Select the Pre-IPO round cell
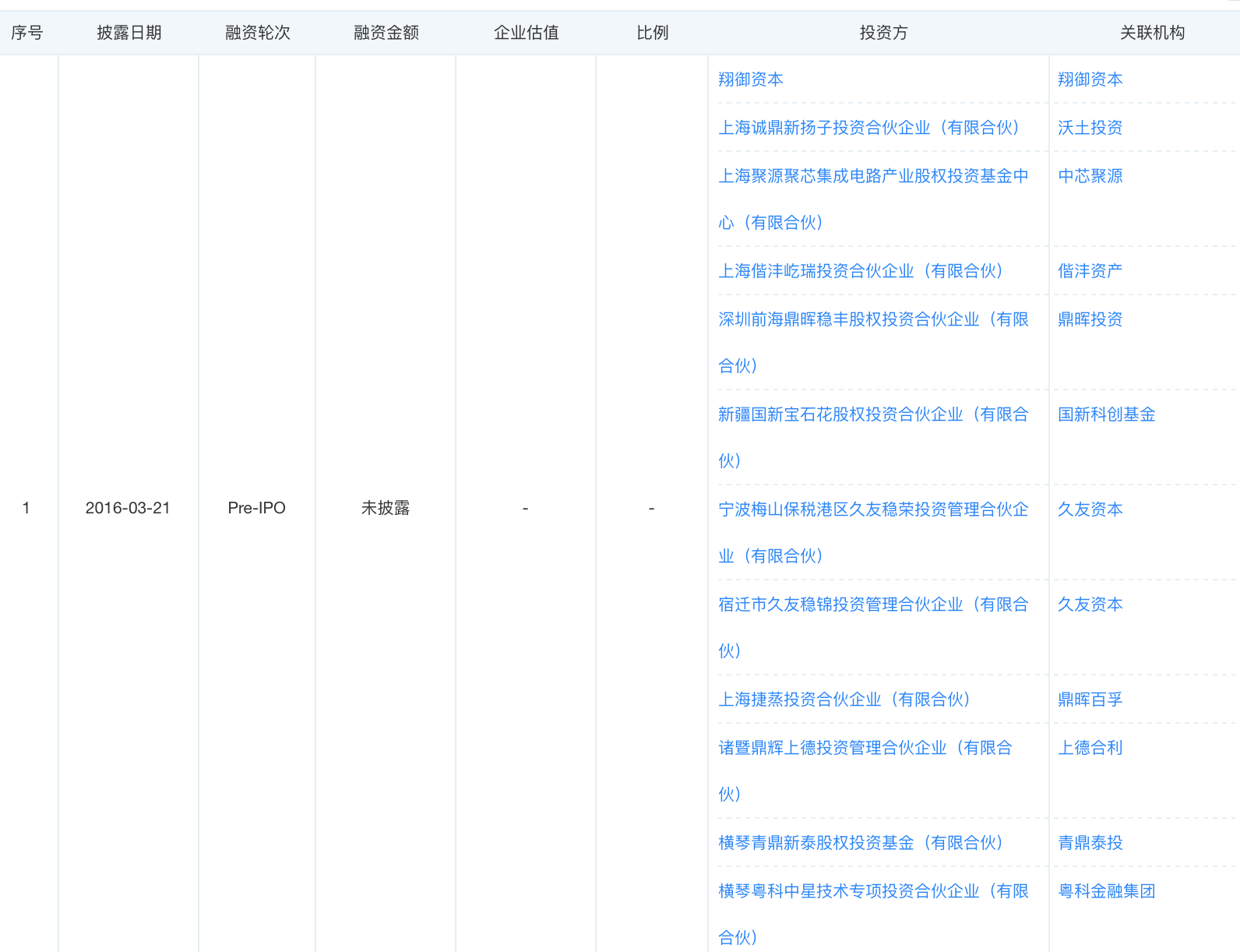The height and width of the screenshot is (952, 1240). [x=256, y=508]
